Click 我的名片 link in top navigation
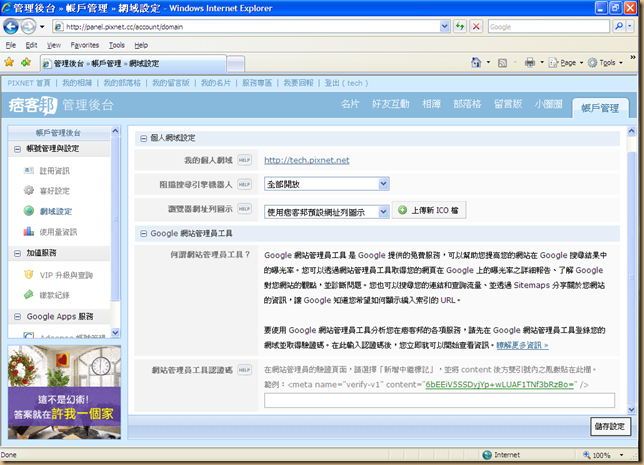This screenshot has height=465, width=644. 216,83
